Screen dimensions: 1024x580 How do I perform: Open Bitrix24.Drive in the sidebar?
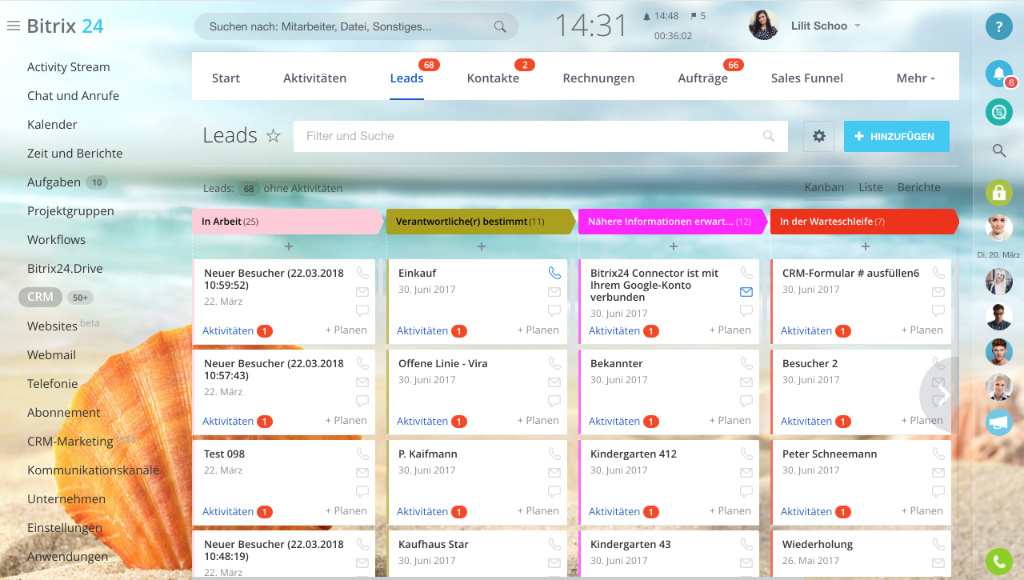click(65, 268)
